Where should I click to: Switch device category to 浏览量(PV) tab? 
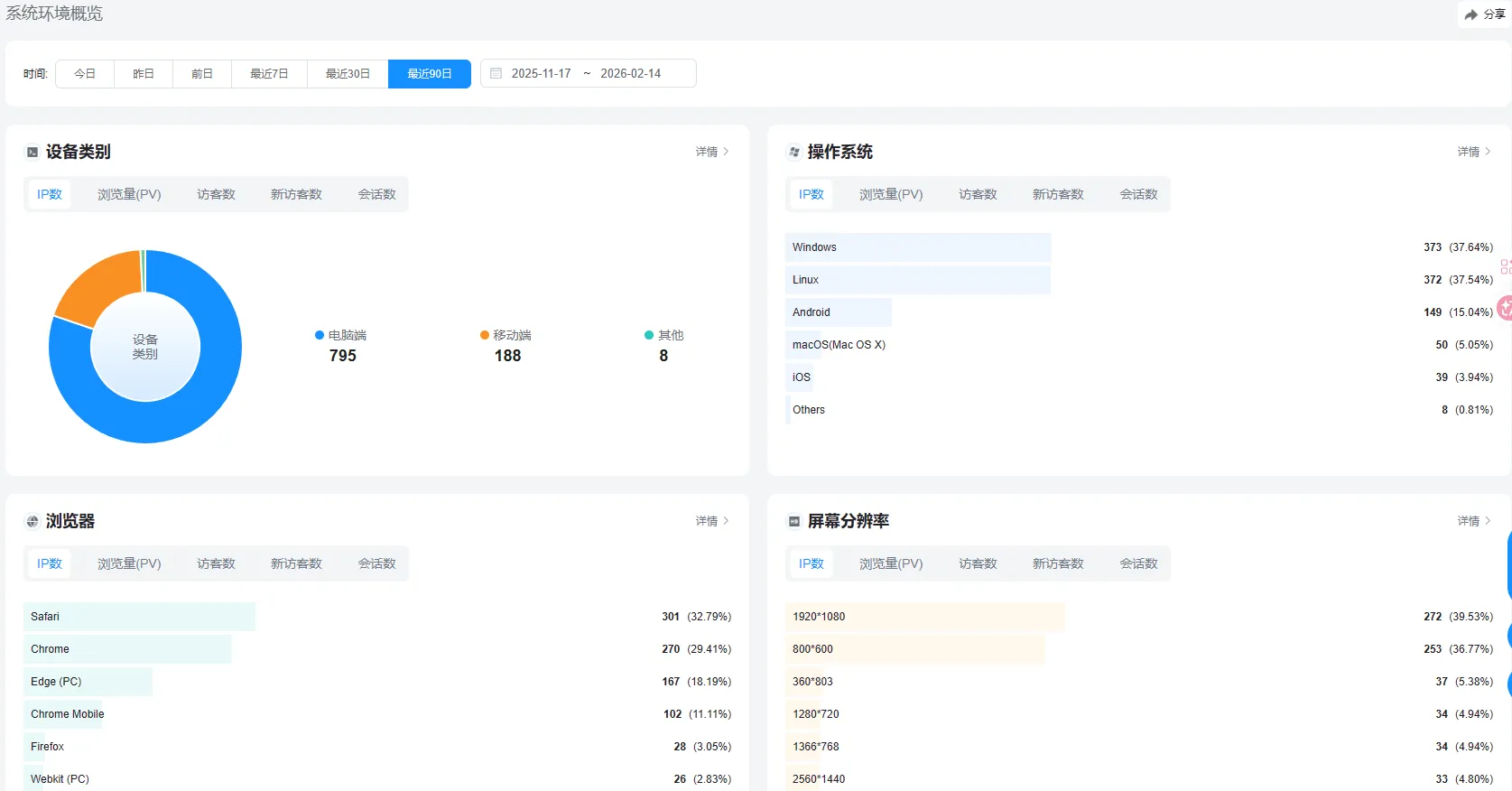click(129, 194)
